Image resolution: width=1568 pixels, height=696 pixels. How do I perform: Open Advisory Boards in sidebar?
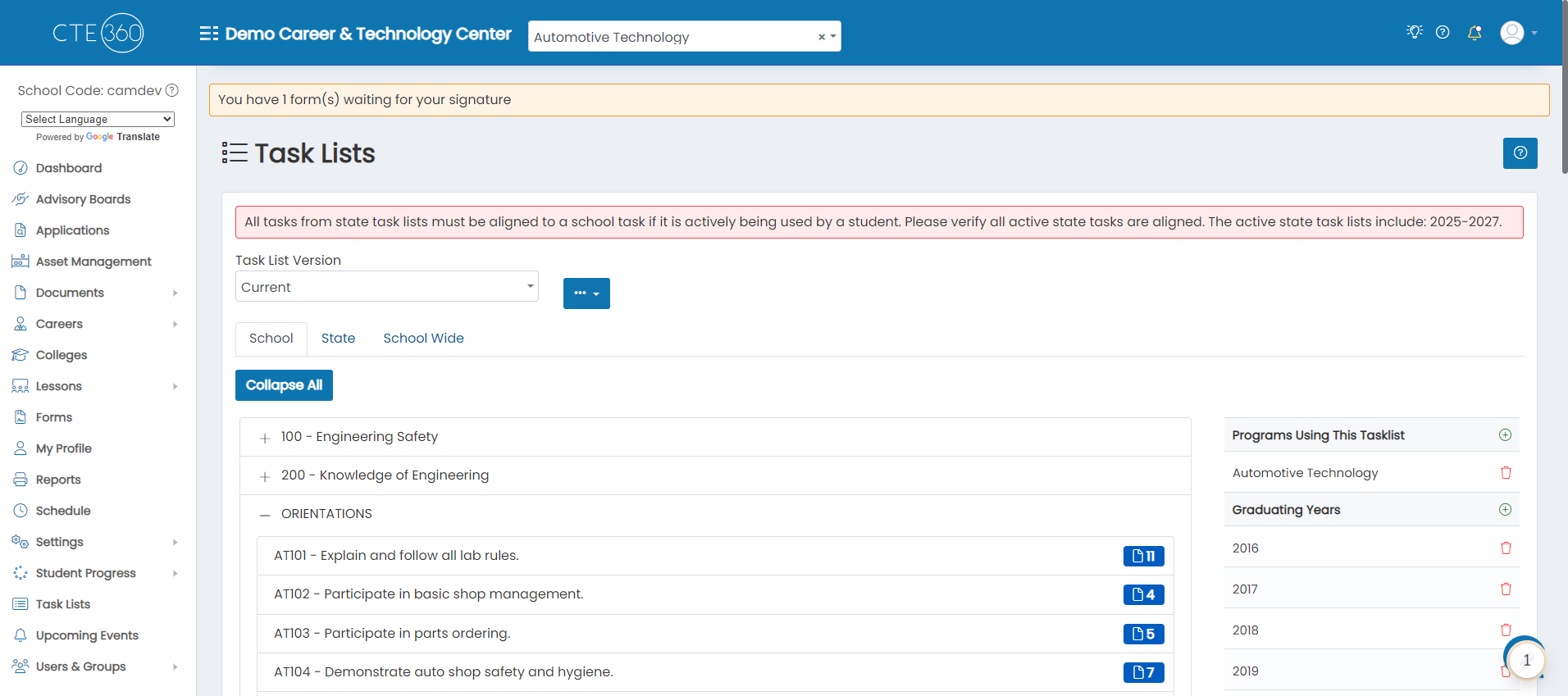pos(83,199)
